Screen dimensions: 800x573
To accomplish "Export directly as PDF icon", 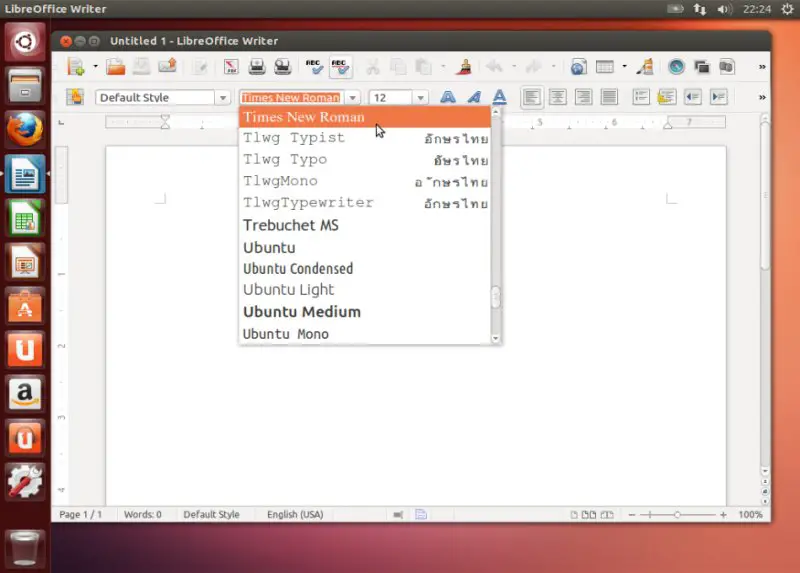I will coord(231,67).
